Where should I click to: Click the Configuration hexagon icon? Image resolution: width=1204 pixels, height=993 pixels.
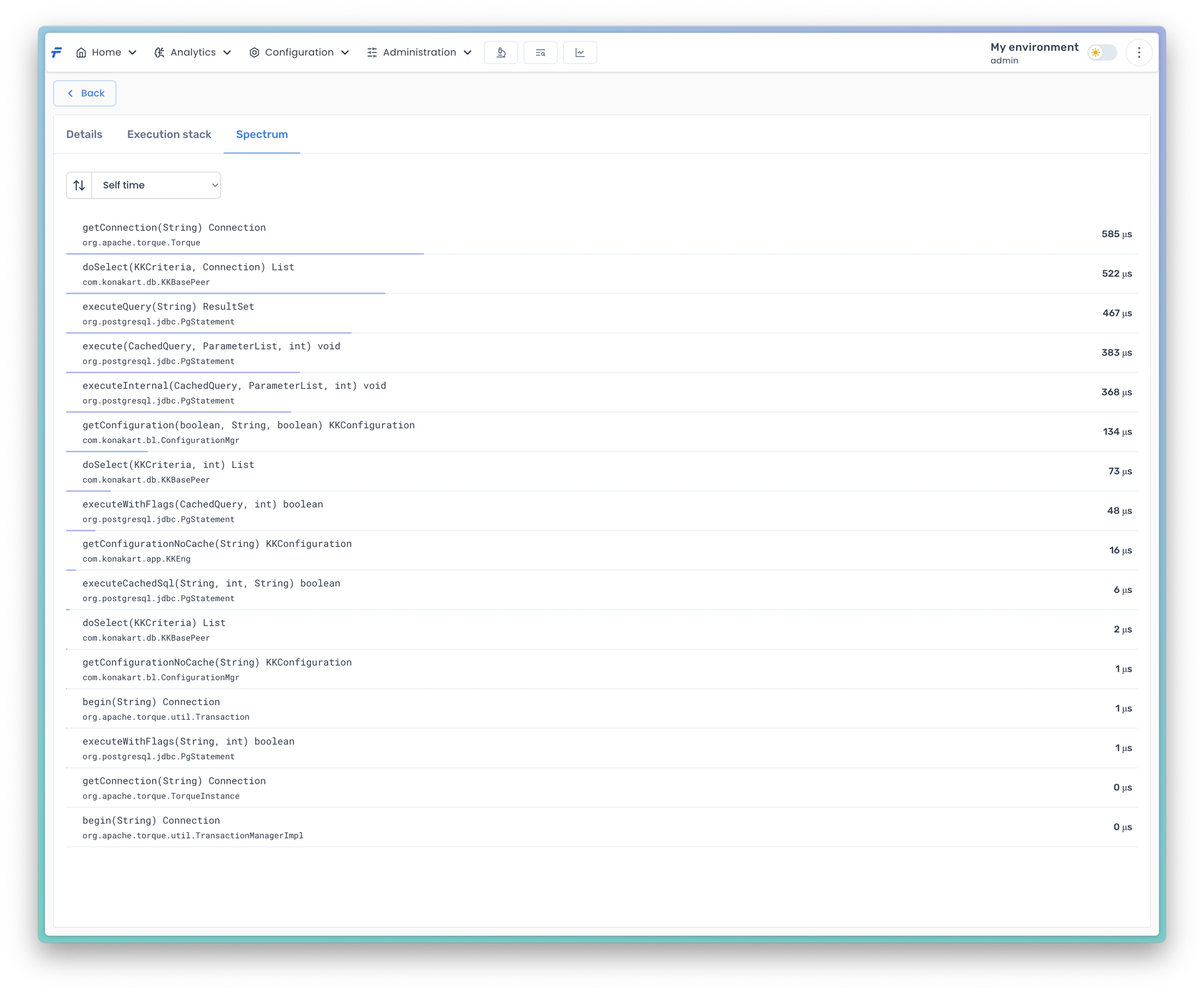254,53
